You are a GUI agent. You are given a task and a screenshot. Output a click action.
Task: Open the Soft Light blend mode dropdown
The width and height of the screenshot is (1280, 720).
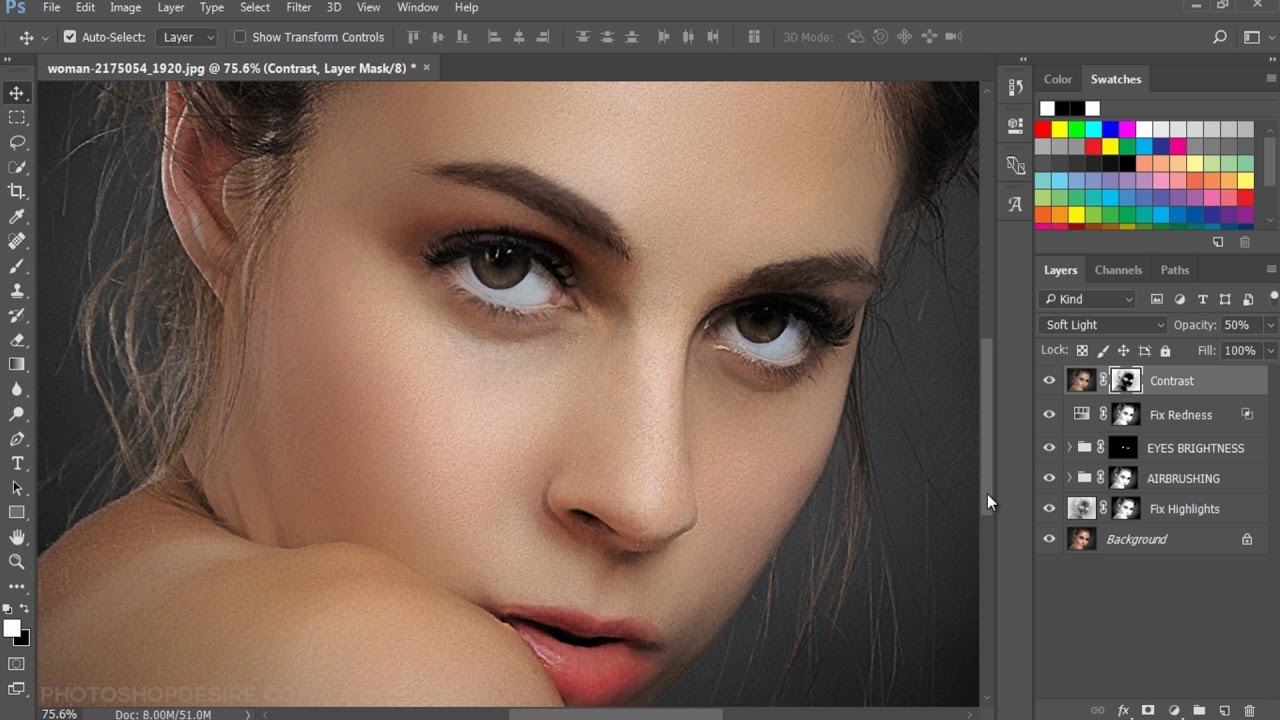[1103, 325]
